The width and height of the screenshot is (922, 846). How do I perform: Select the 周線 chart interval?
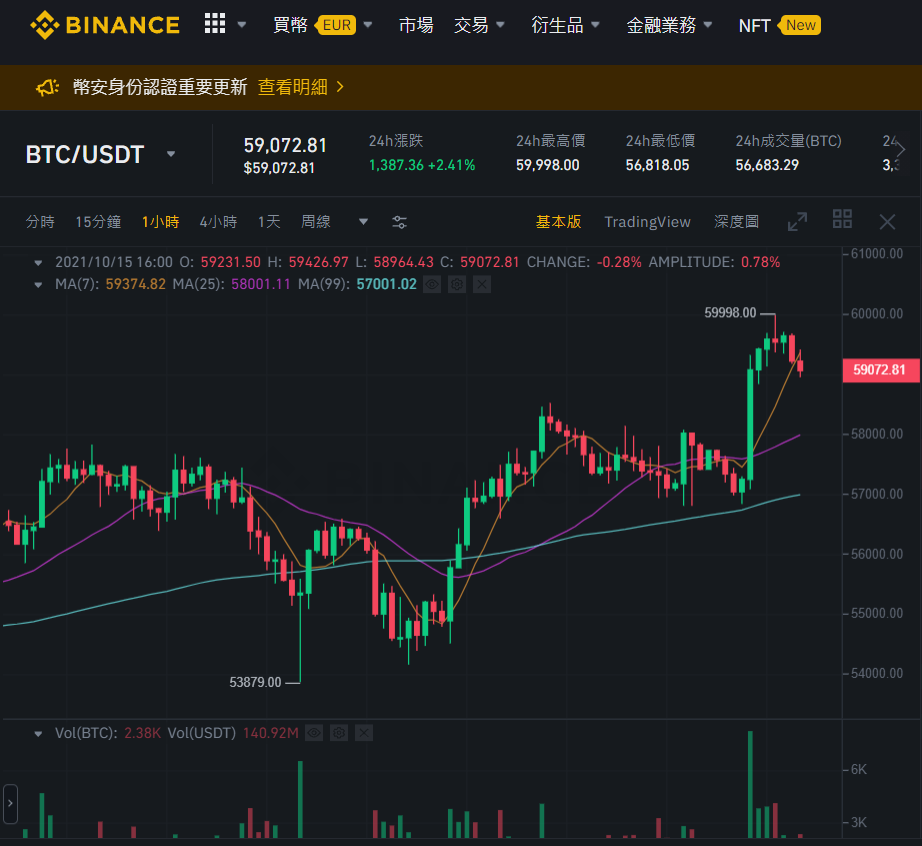point(316,222)
